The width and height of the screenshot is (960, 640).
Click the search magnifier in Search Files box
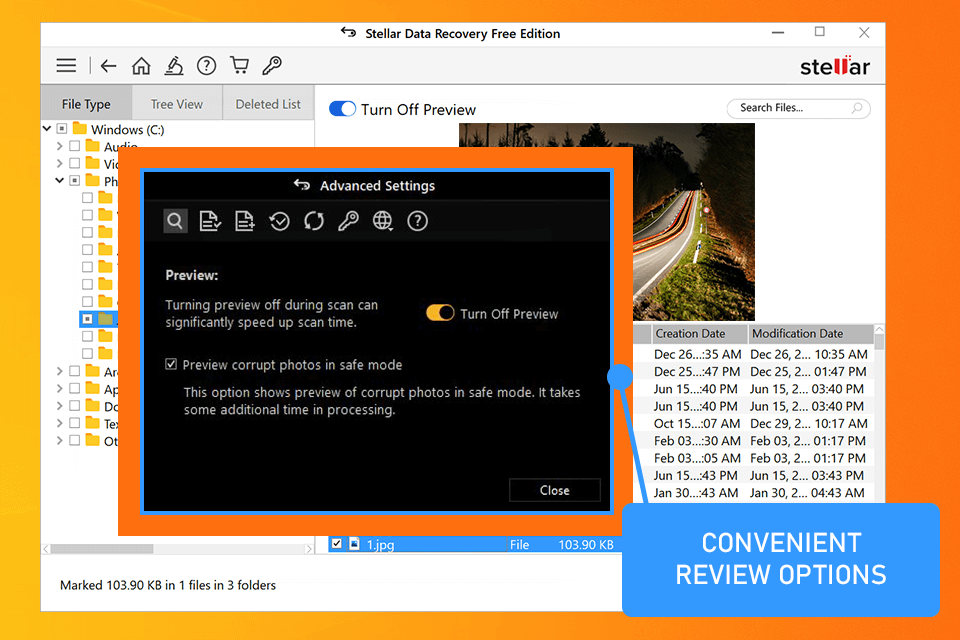(x=857, y=108)
